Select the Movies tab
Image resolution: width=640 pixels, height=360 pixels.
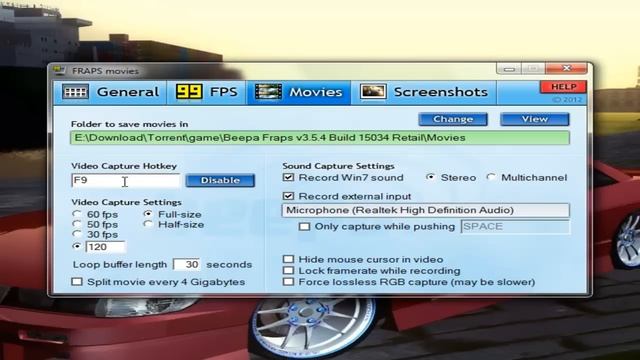pyautogui.click(x=299, y=92)
